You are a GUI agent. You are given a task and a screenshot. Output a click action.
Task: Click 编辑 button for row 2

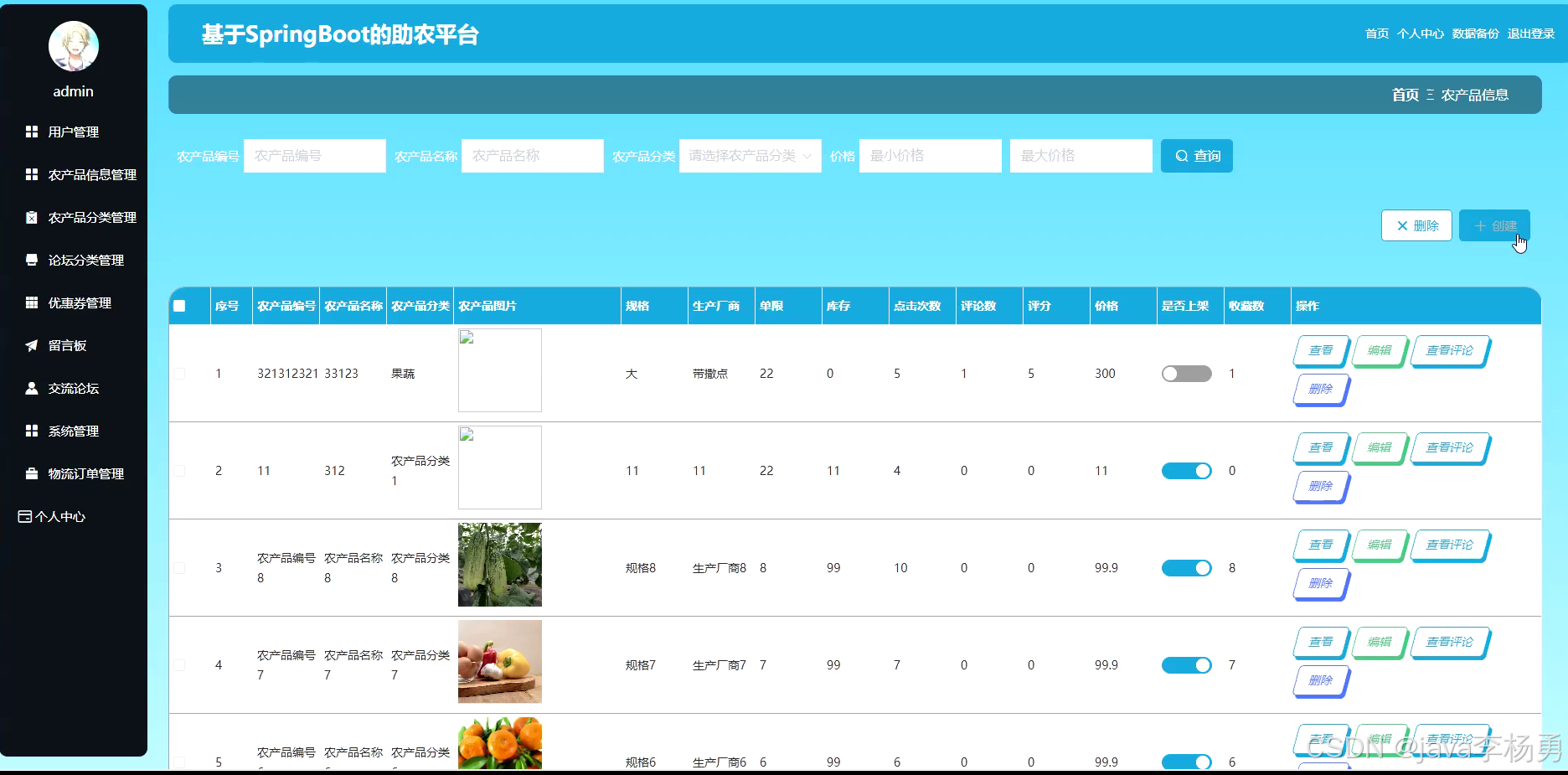[x=1380, y=448]
